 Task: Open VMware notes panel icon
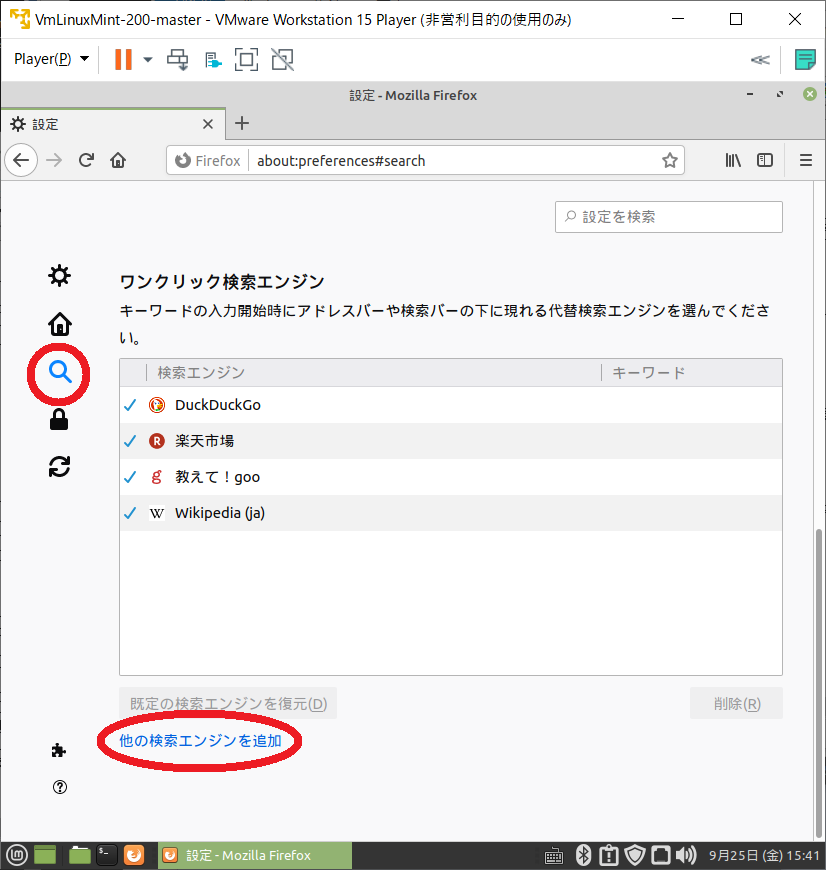pyautogui.click(x=805, y=59)
